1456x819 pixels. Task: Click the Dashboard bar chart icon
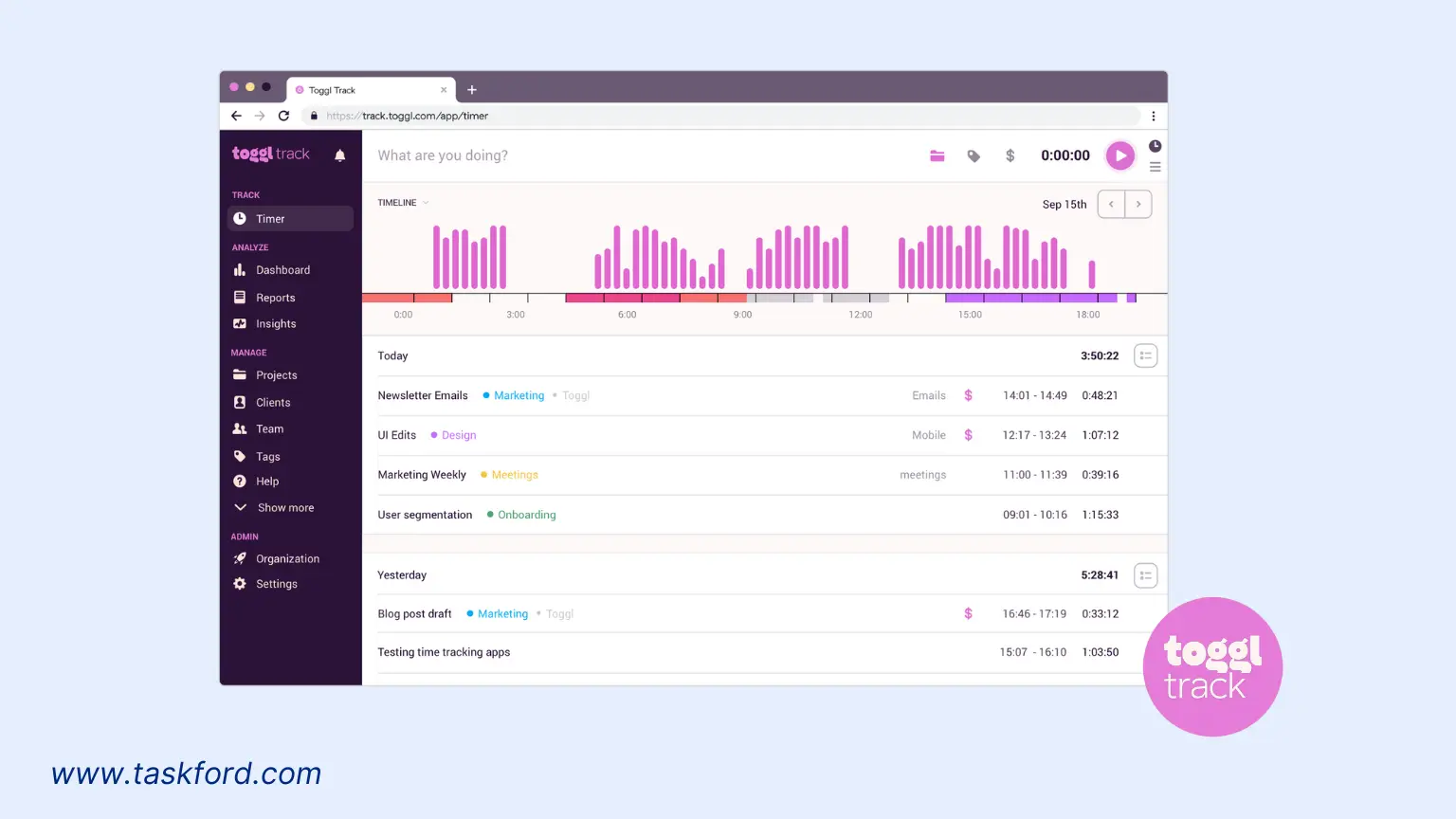[240, 270]
